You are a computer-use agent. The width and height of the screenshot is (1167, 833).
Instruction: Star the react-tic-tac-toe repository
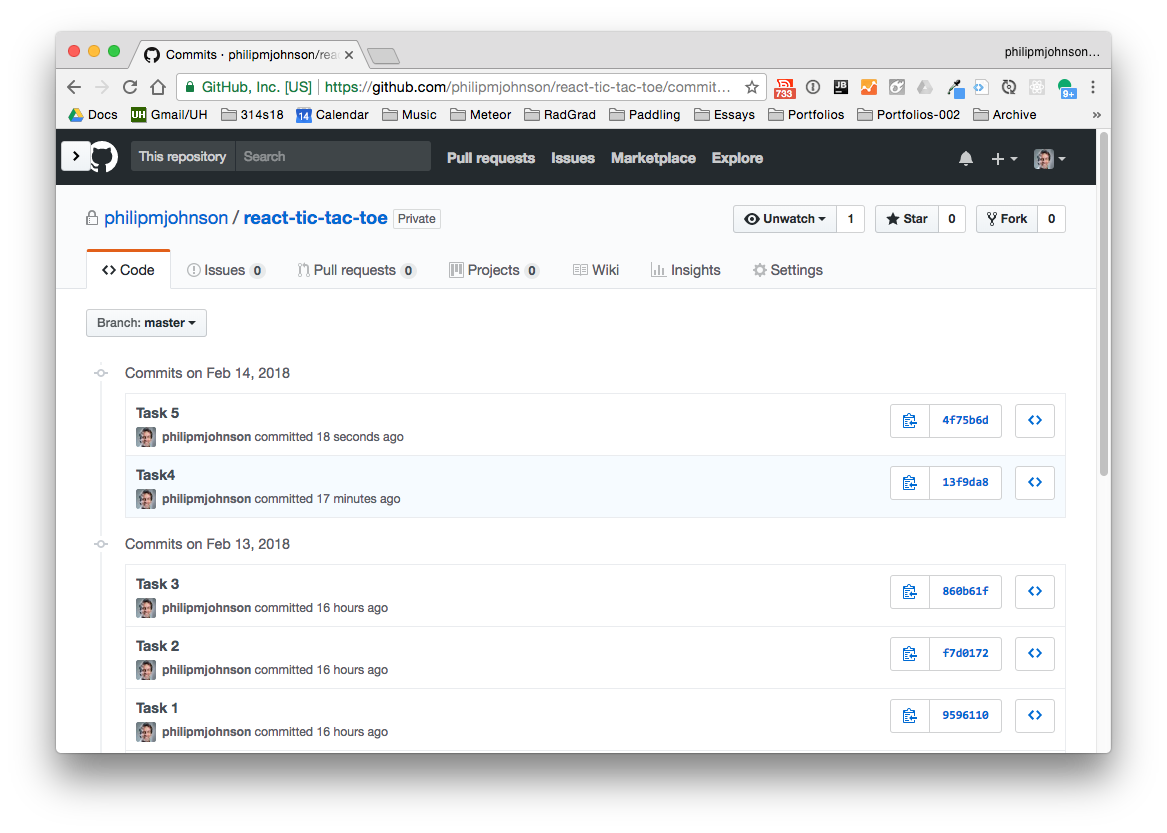906,219
